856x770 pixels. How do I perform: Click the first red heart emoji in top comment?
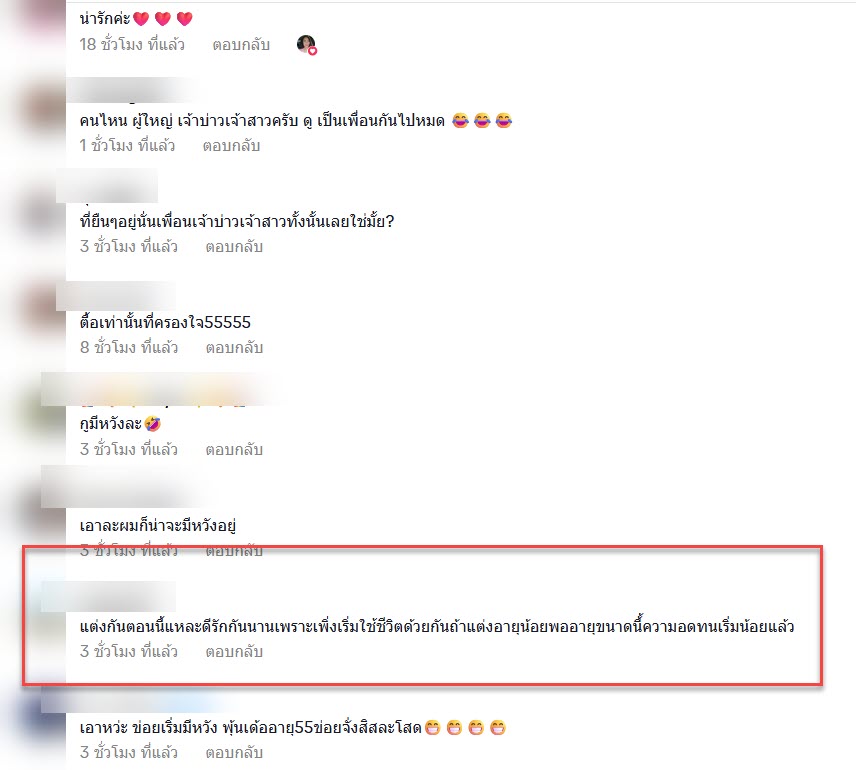click(141, 19)
